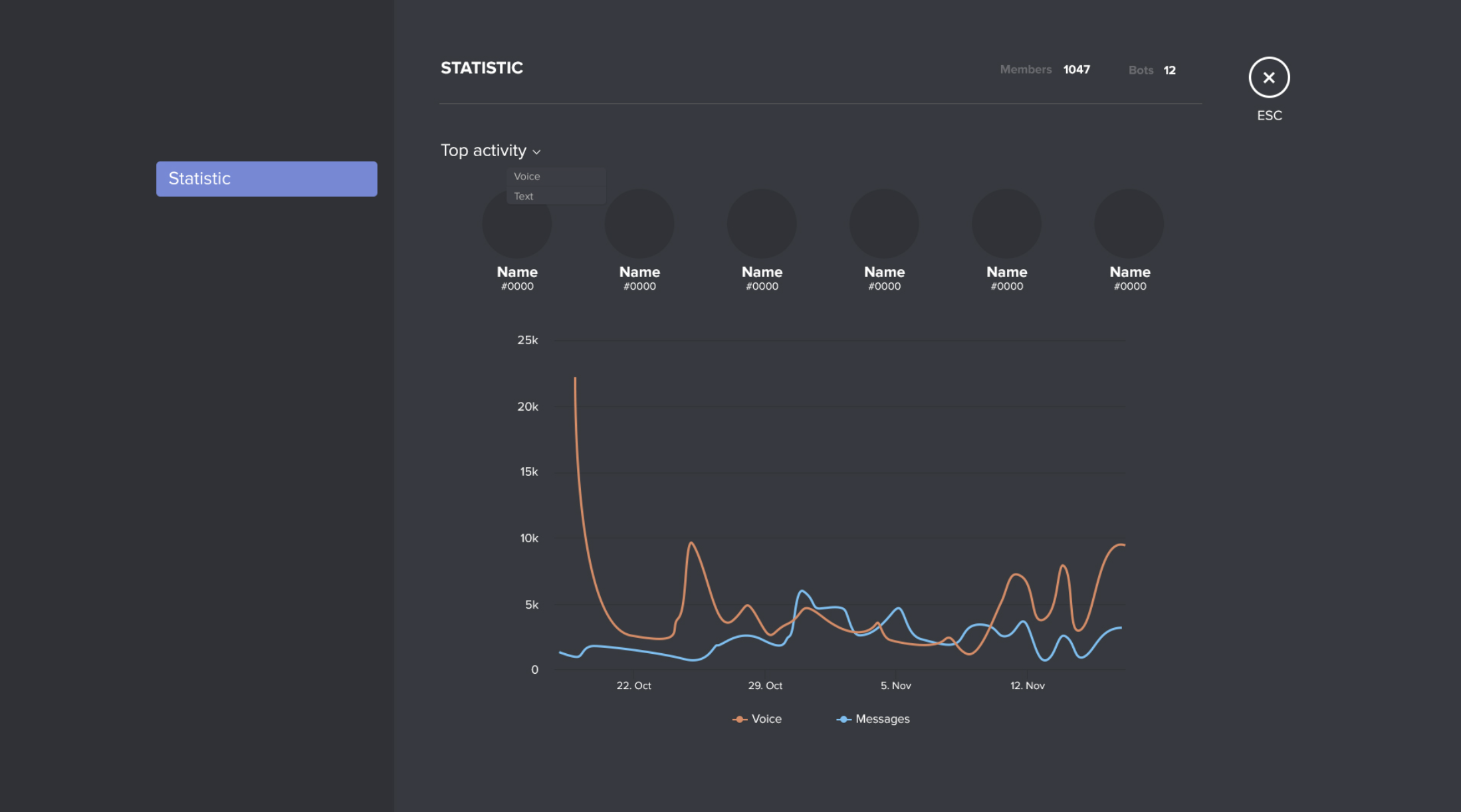Image resolution: width=1461 pixels, height=812 pixels.
Task: Toggle the Voice series in chart legend
Action: pos(766,719)
